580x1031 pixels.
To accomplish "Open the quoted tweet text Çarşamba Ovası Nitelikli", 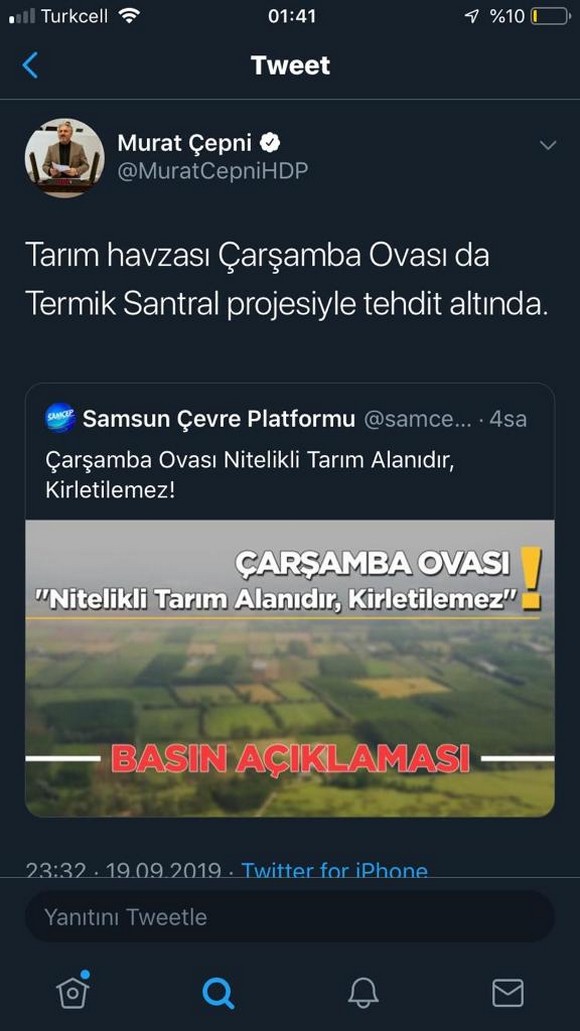I will point(251,475).
